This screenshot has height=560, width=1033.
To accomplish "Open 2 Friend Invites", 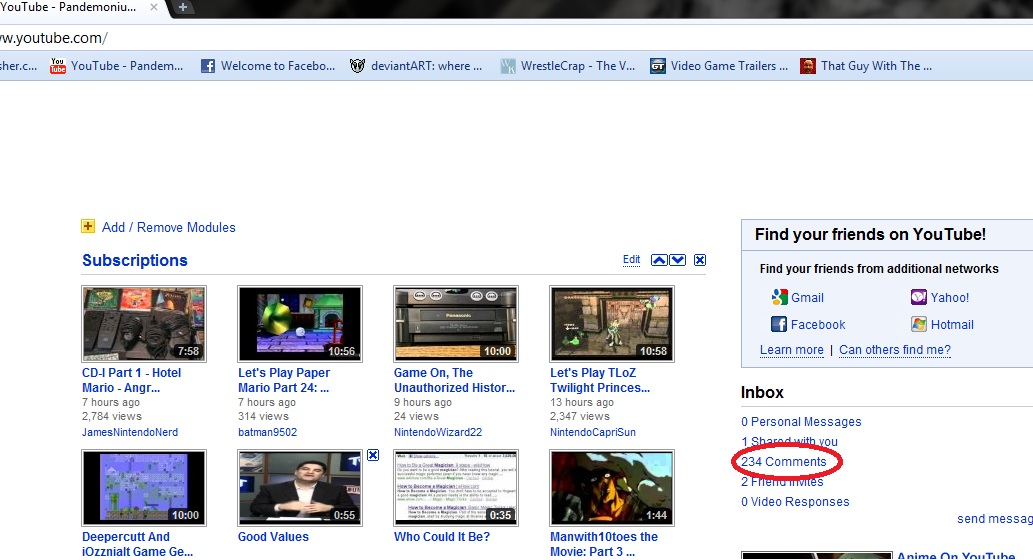I will (782, 482).
